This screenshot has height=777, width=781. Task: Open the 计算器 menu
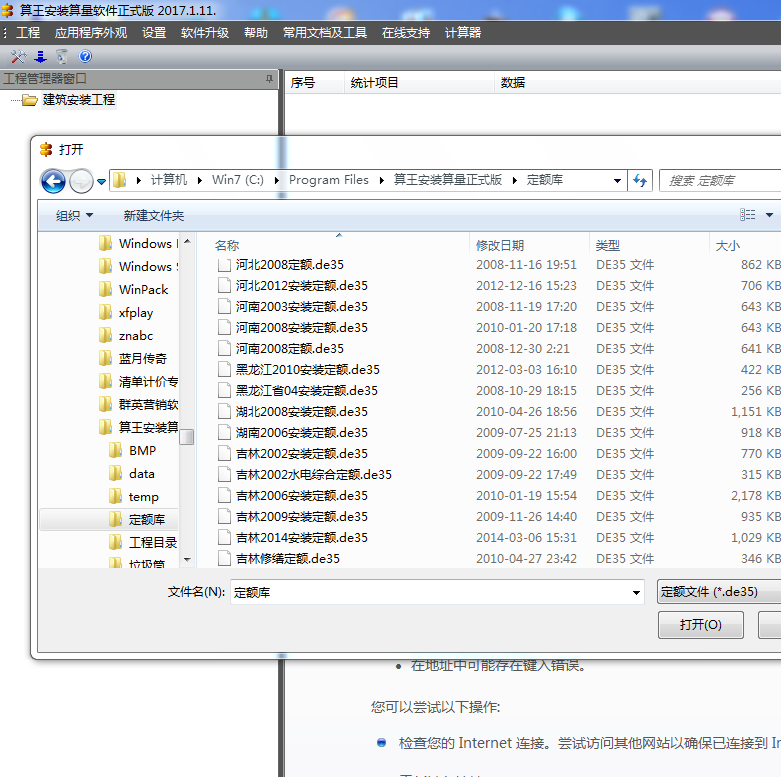(463, 33)
